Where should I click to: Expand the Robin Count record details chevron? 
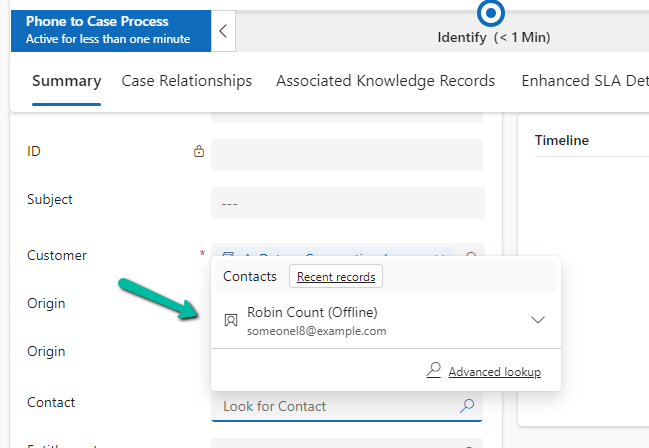[x=537, y=320]
